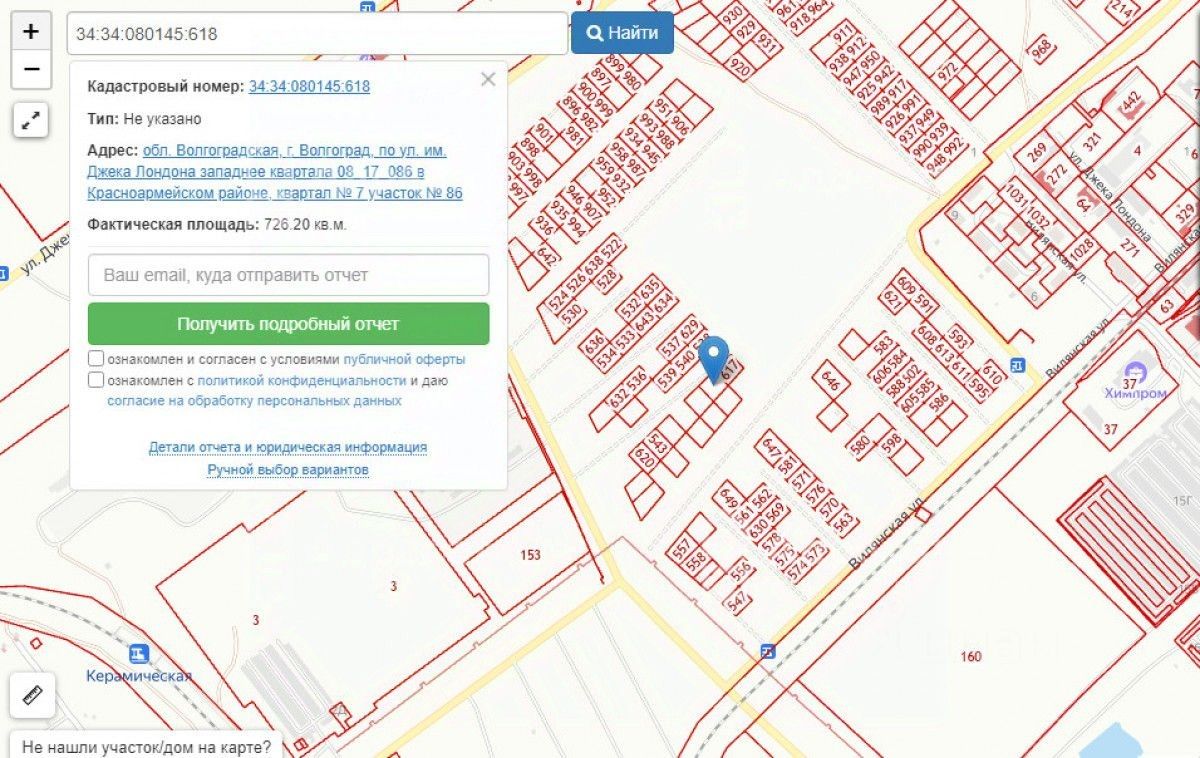Screen dimensions: 1200x758
Task: Open the Не нашли участок/дом на карте prompt
Action: pos(146,746)
